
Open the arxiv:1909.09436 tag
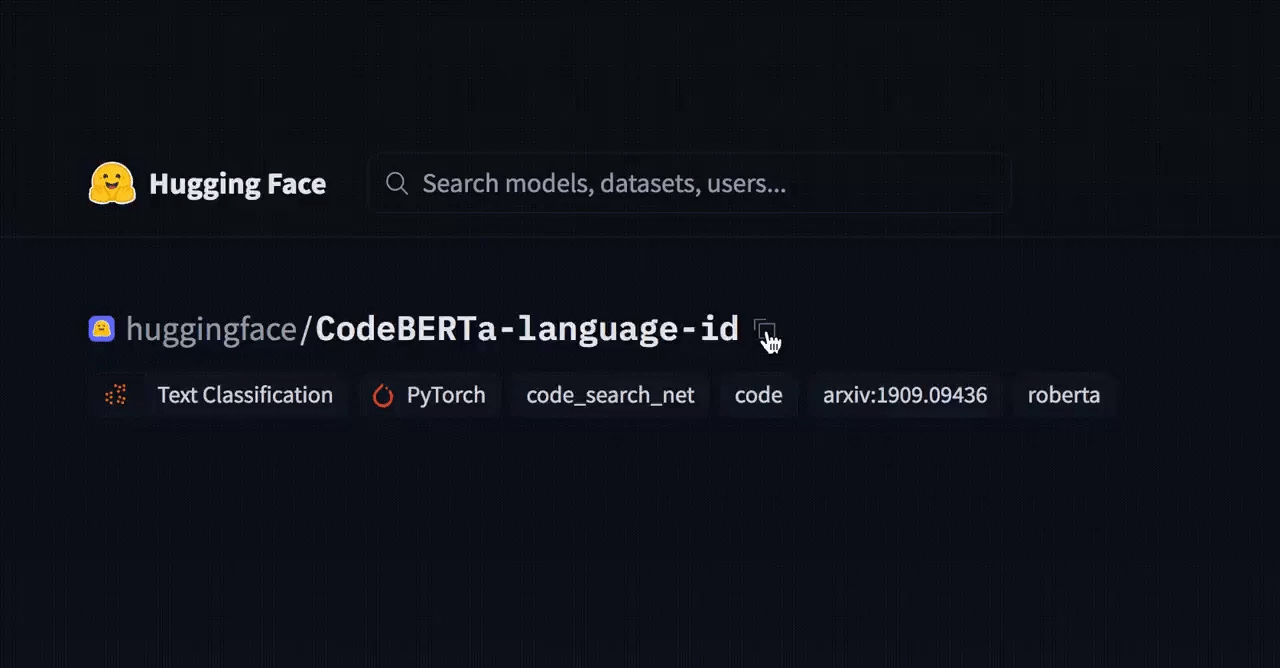point(905,395)
